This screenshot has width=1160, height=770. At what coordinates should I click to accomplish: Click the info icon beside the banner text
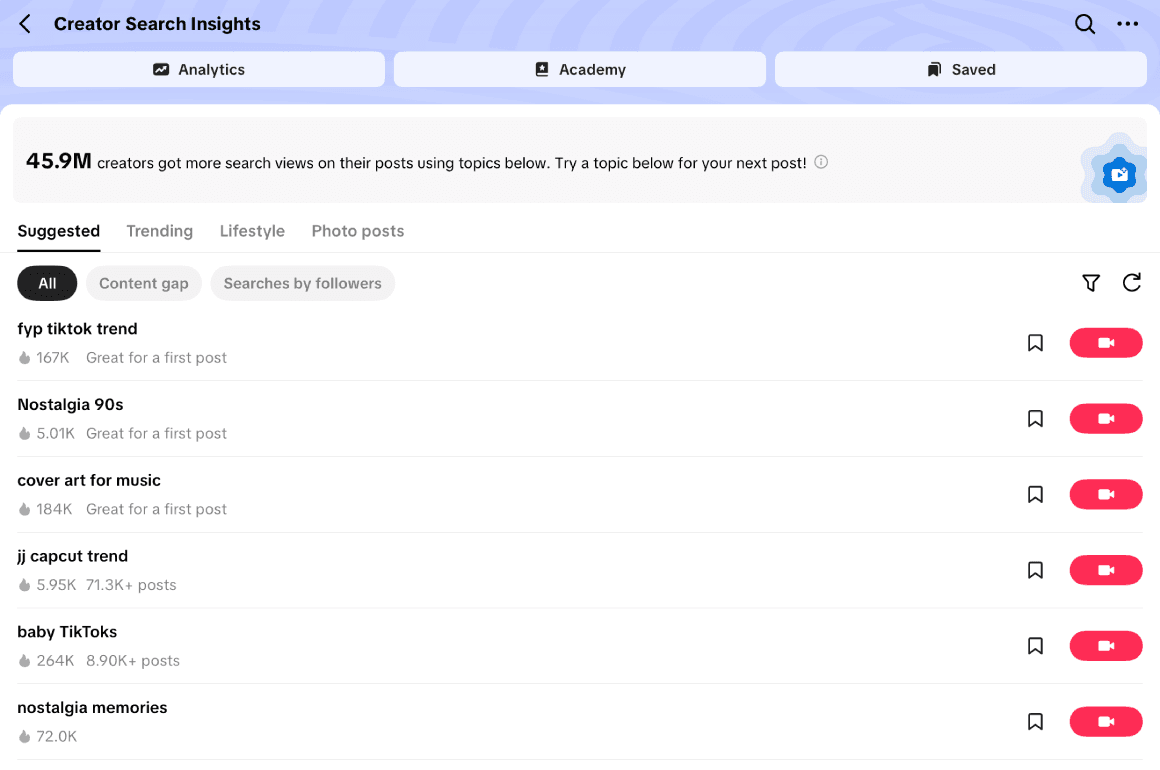[x=821, y=162]
